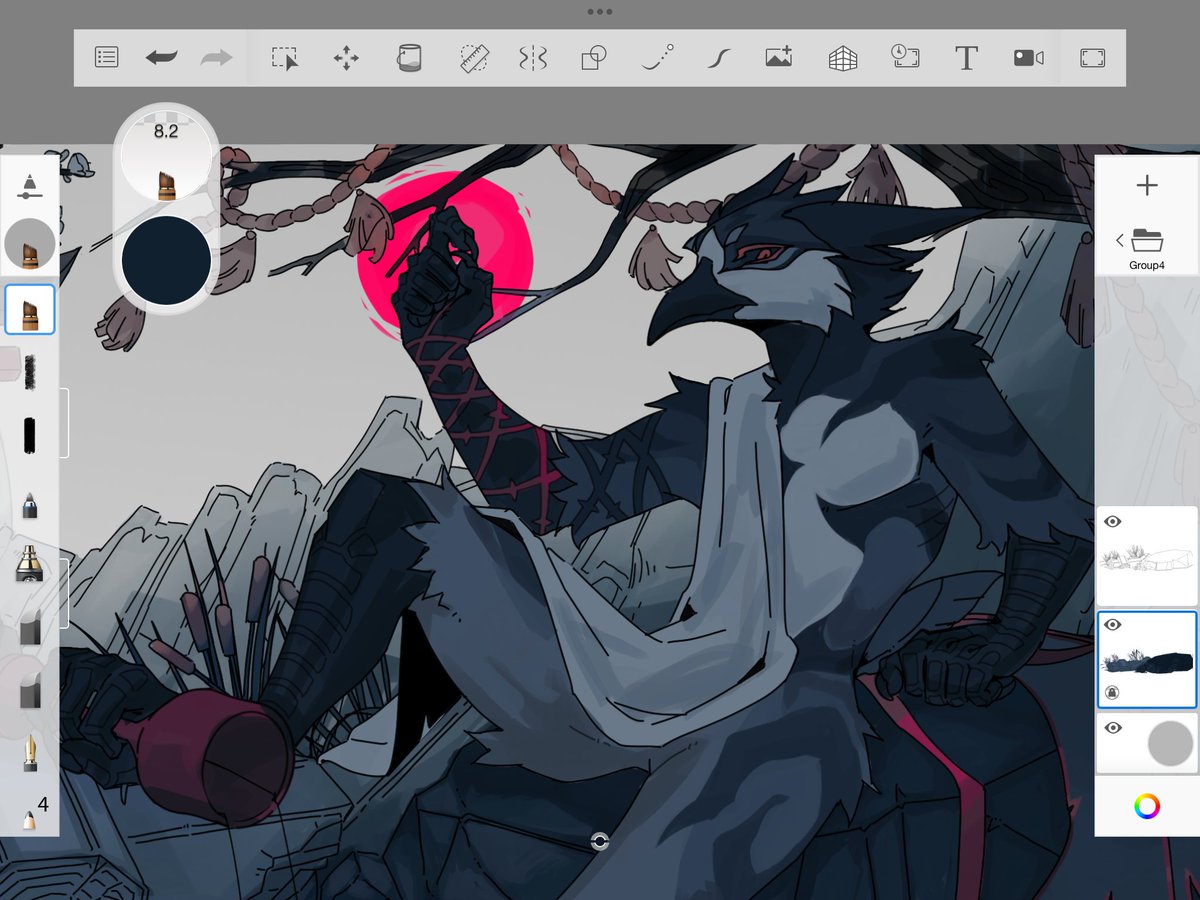Tap the circular UI toggle at canvas bottom
The width and height of the screenshot is (1200, 900).
[x=600, y=842]
